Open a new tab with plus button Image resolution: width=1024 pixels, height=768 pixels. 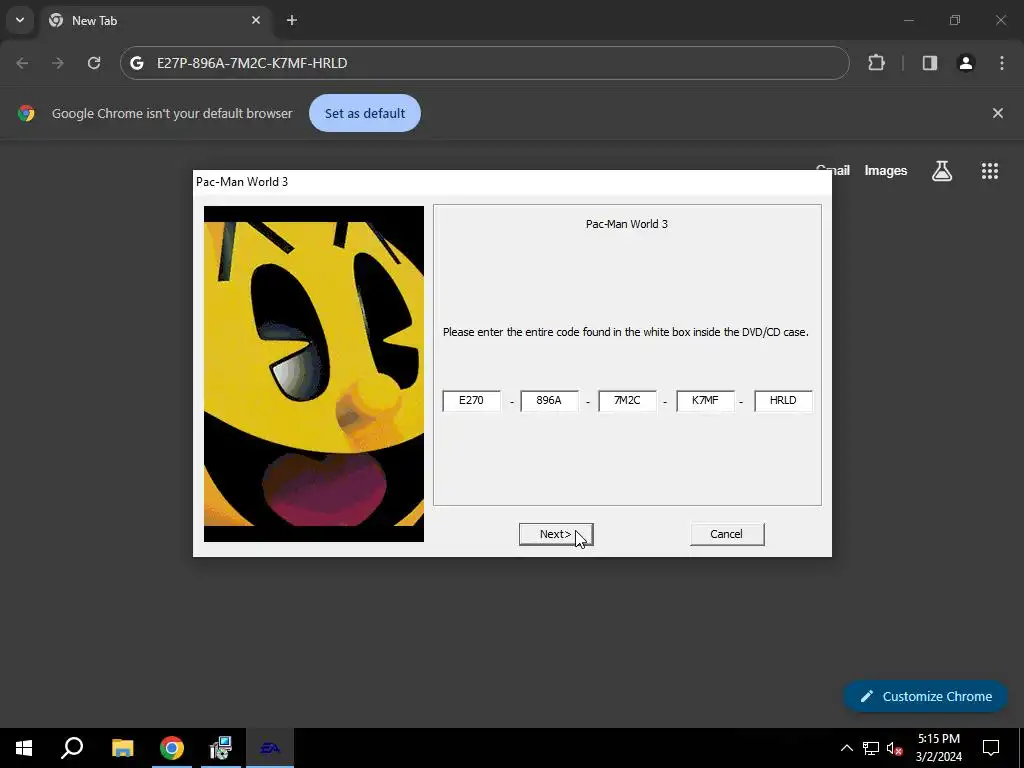[292, 20]
